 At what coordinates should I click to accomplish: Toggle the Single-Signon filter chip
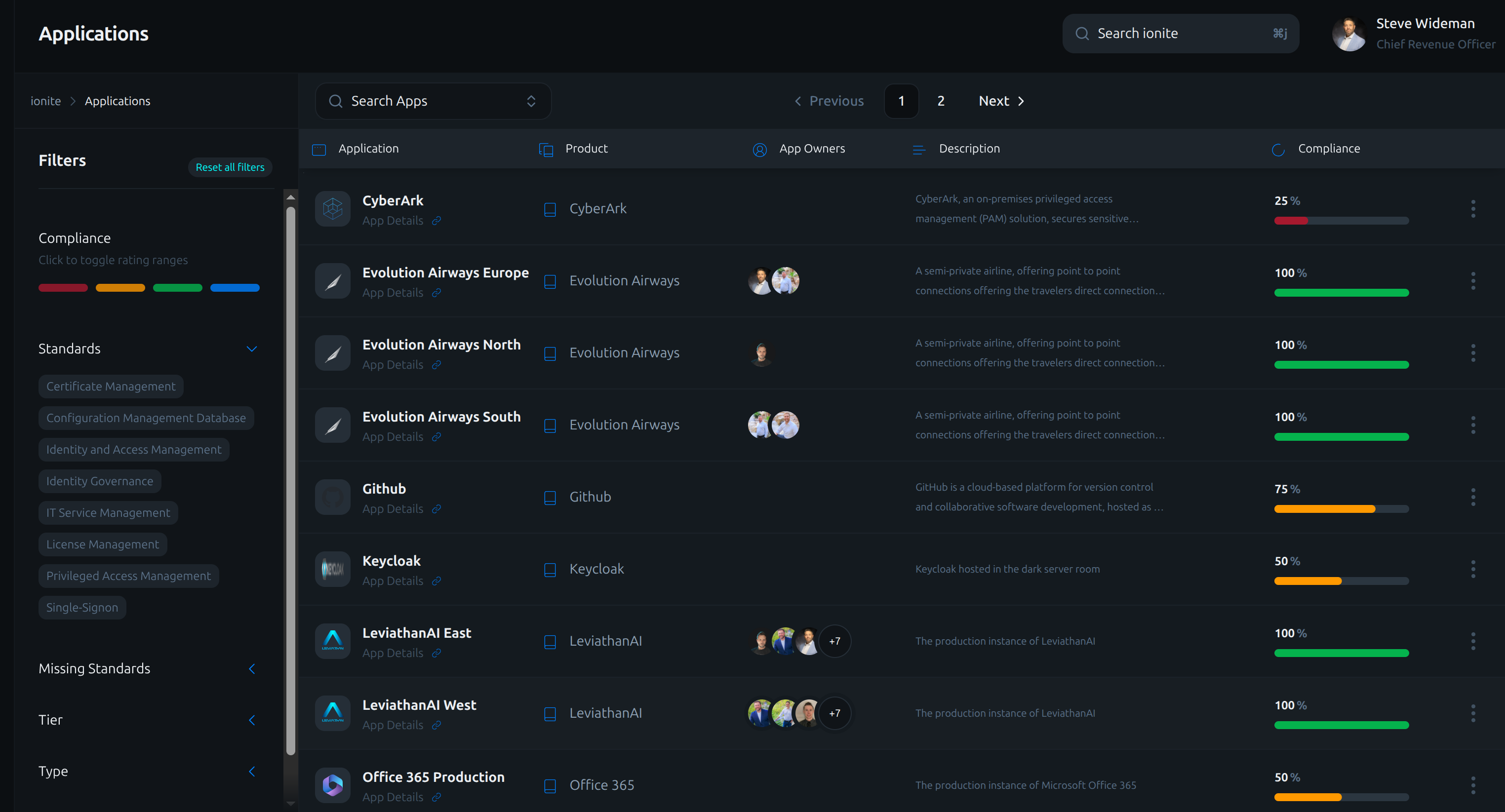coord(82,607)
